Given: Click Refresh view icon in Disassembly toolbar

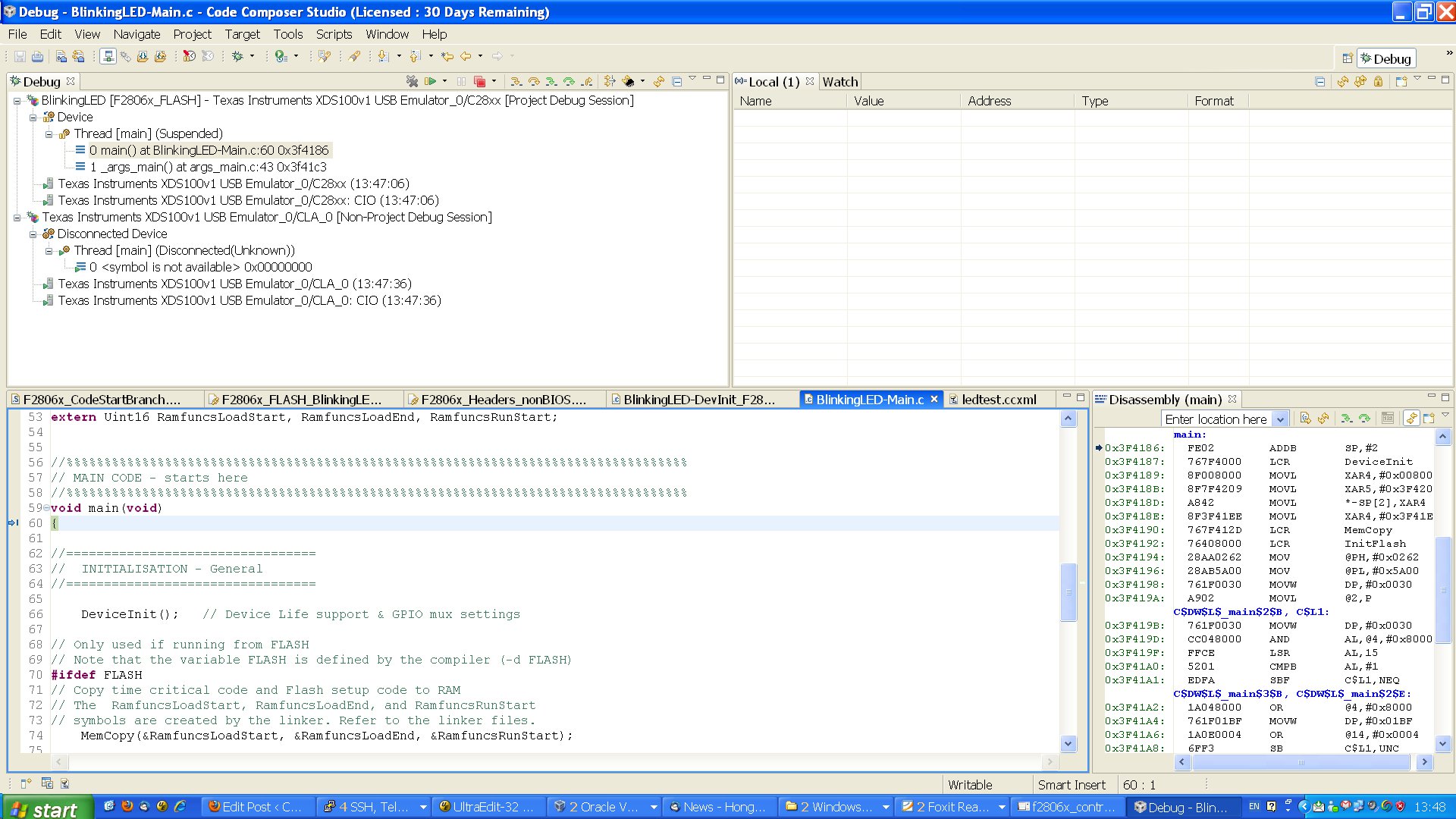Looking at the screenshot, I should (1323, 419).
